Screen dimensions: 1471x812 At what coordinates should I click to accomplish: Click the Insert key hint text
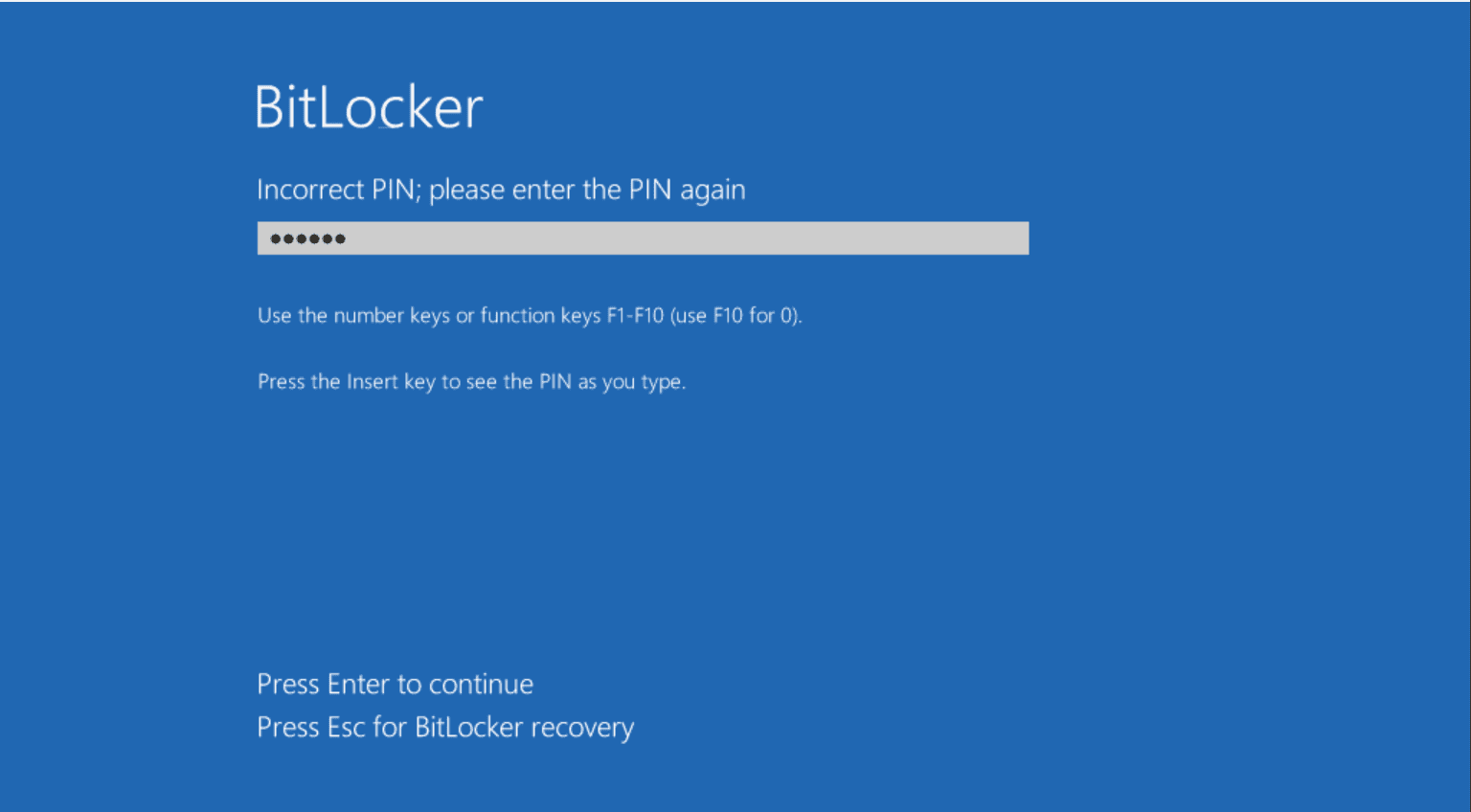point(471,381)
